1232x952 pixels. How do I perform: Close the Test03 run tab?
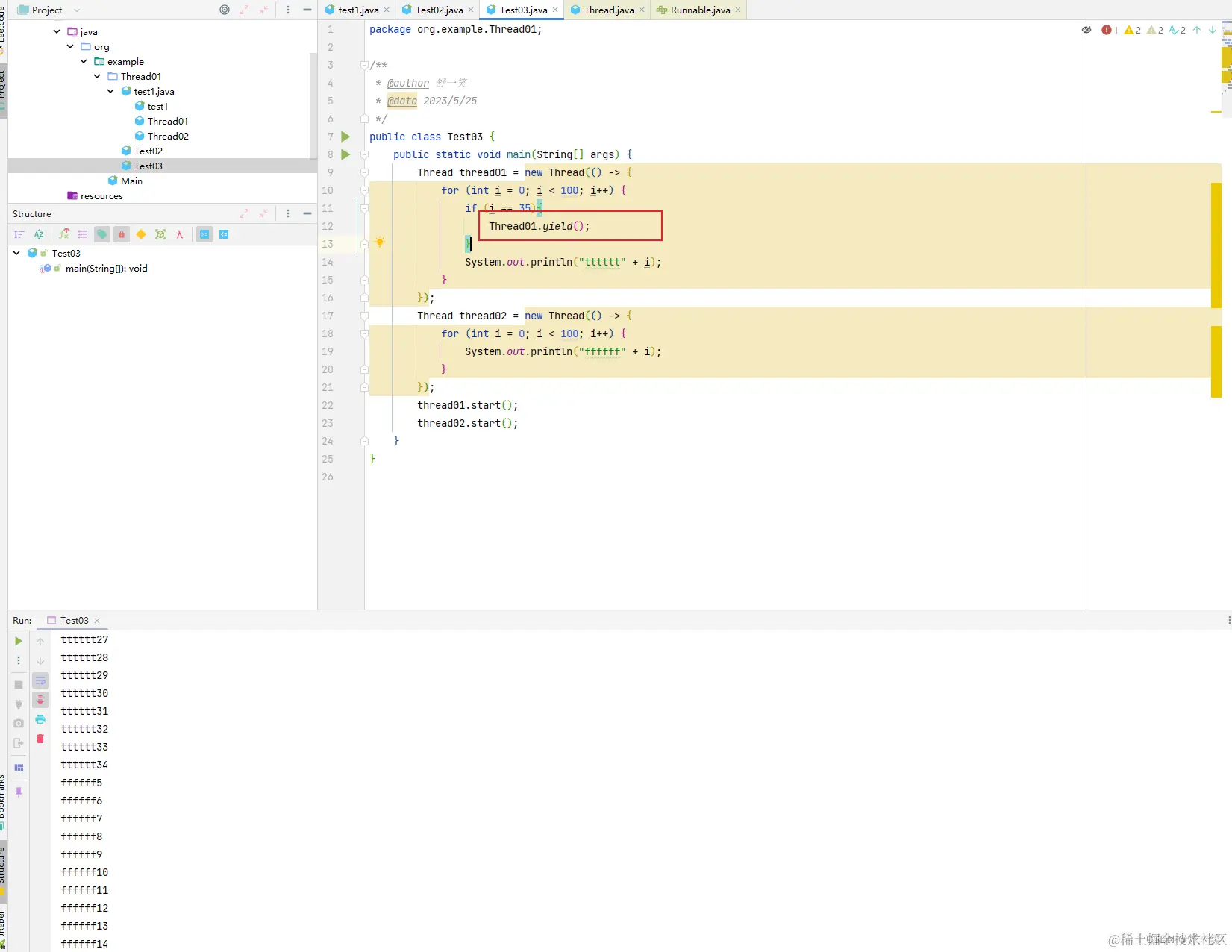click(97, 621)
